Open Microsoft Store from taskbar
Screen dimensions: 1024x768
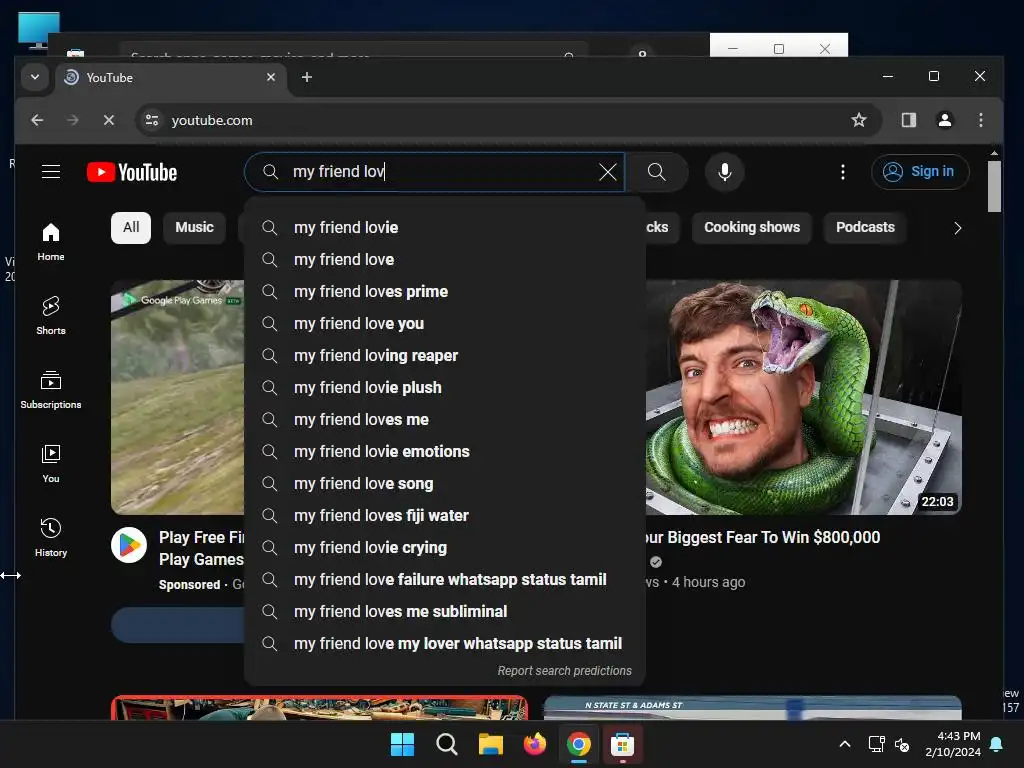click(x=622, y=744)
